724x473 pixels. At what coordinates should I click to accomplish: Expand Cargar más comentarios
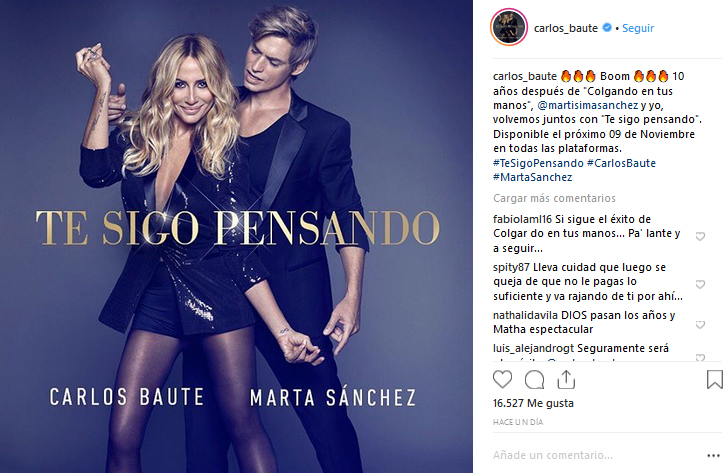click(x=554, y=198)
